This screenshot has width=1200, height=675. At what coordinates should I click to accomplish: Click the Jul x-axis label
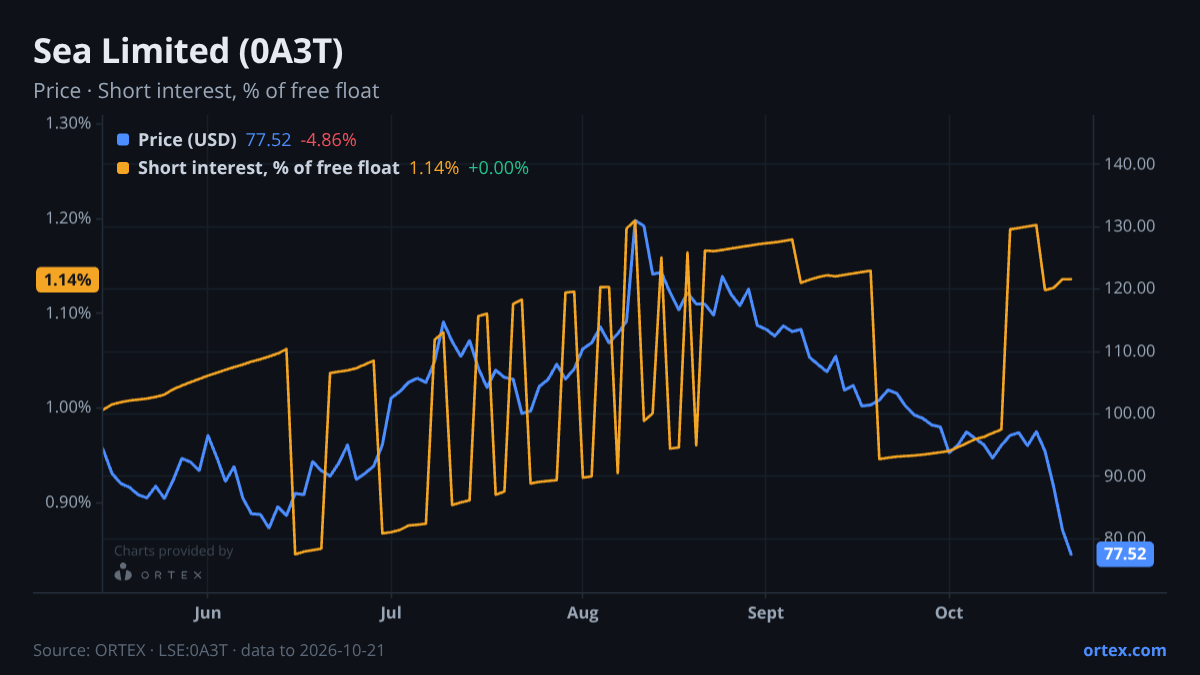pyautogui.click(x=391, y=612)
